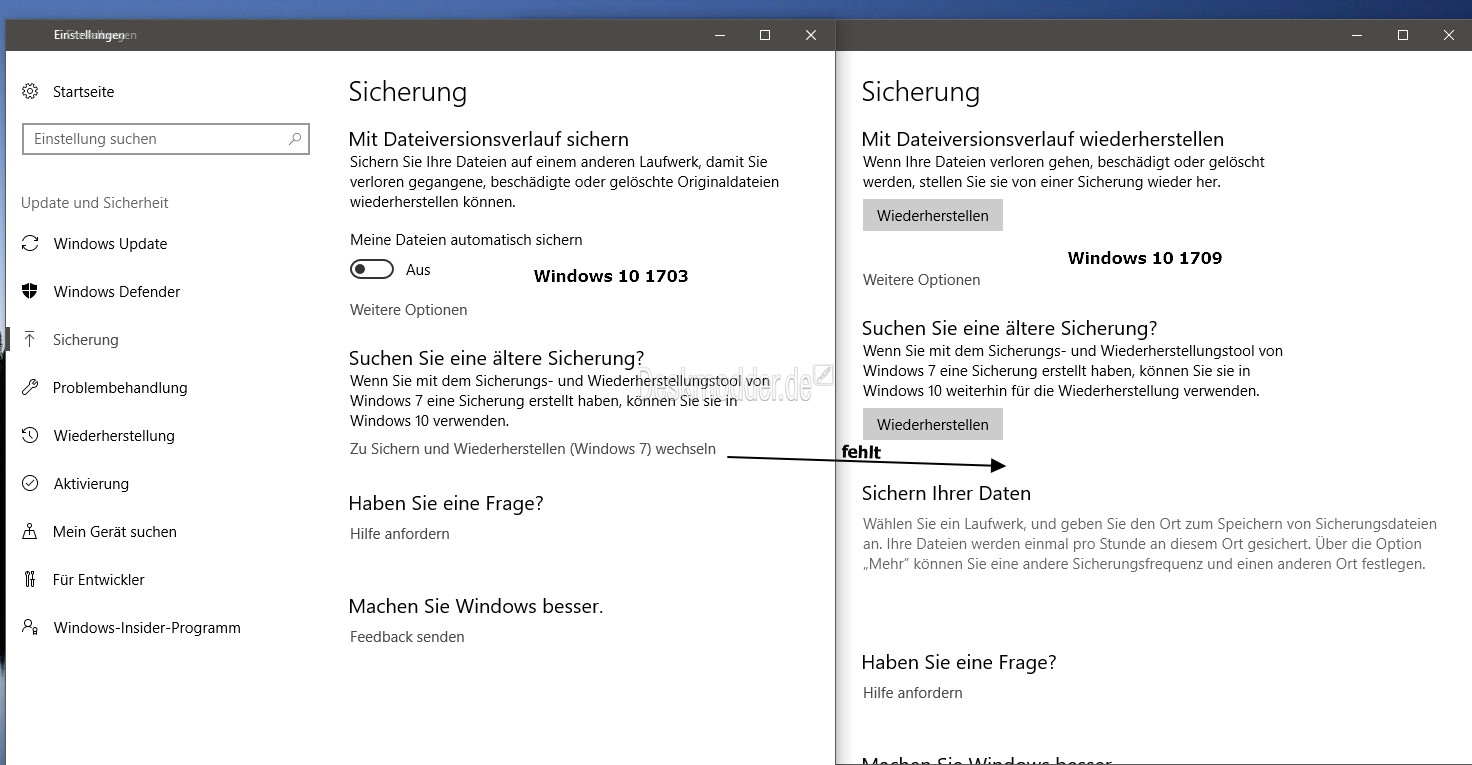Image resolution: width=1472 pixels, height=765 pixels.
Task: Click the Aktivierung checkmark circle icon
Action: (x=30, y=483)
